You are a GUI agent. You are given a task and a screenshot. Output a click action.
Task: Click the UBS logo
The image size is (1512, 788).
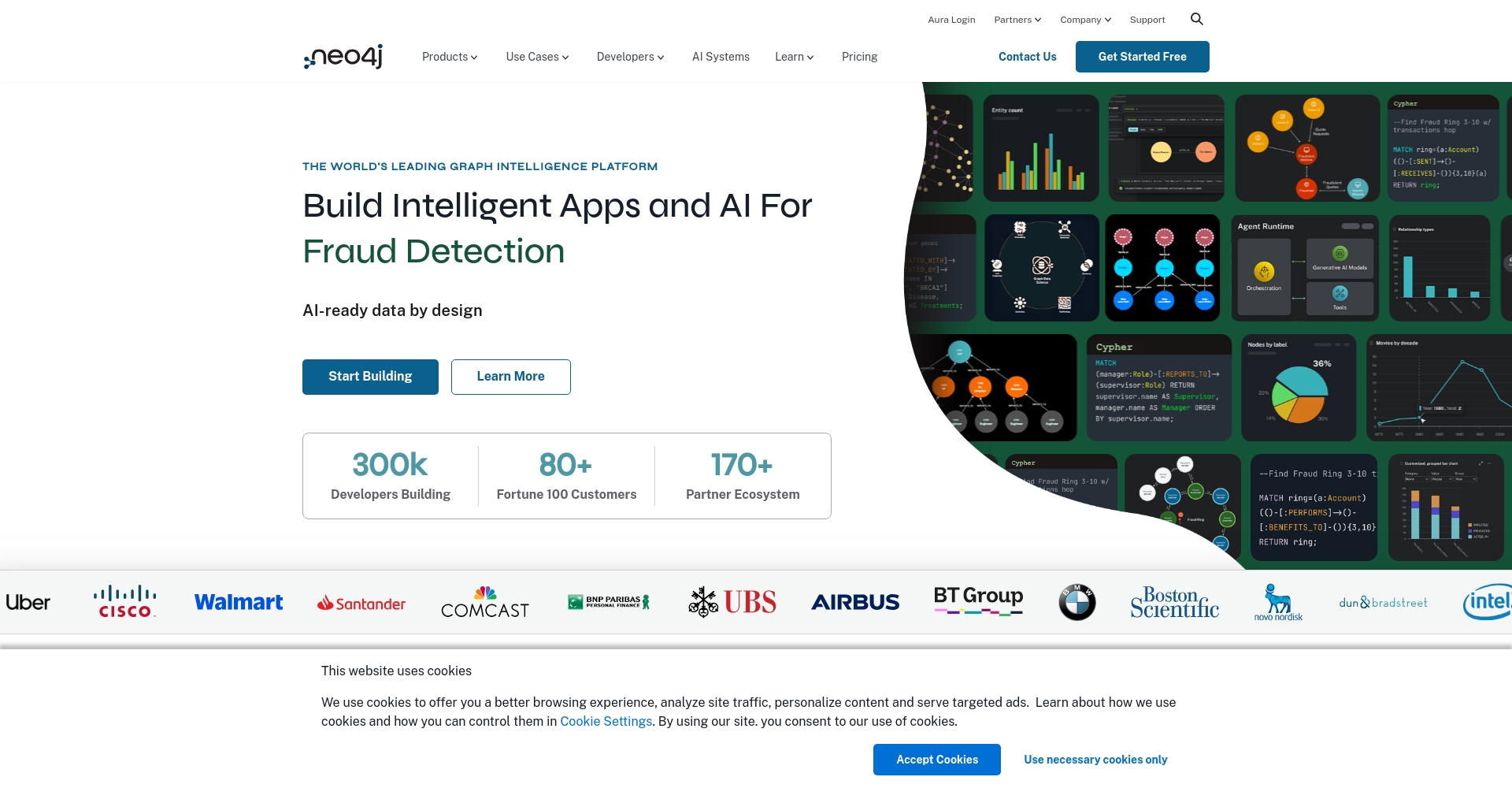click(x=732, y=603)
